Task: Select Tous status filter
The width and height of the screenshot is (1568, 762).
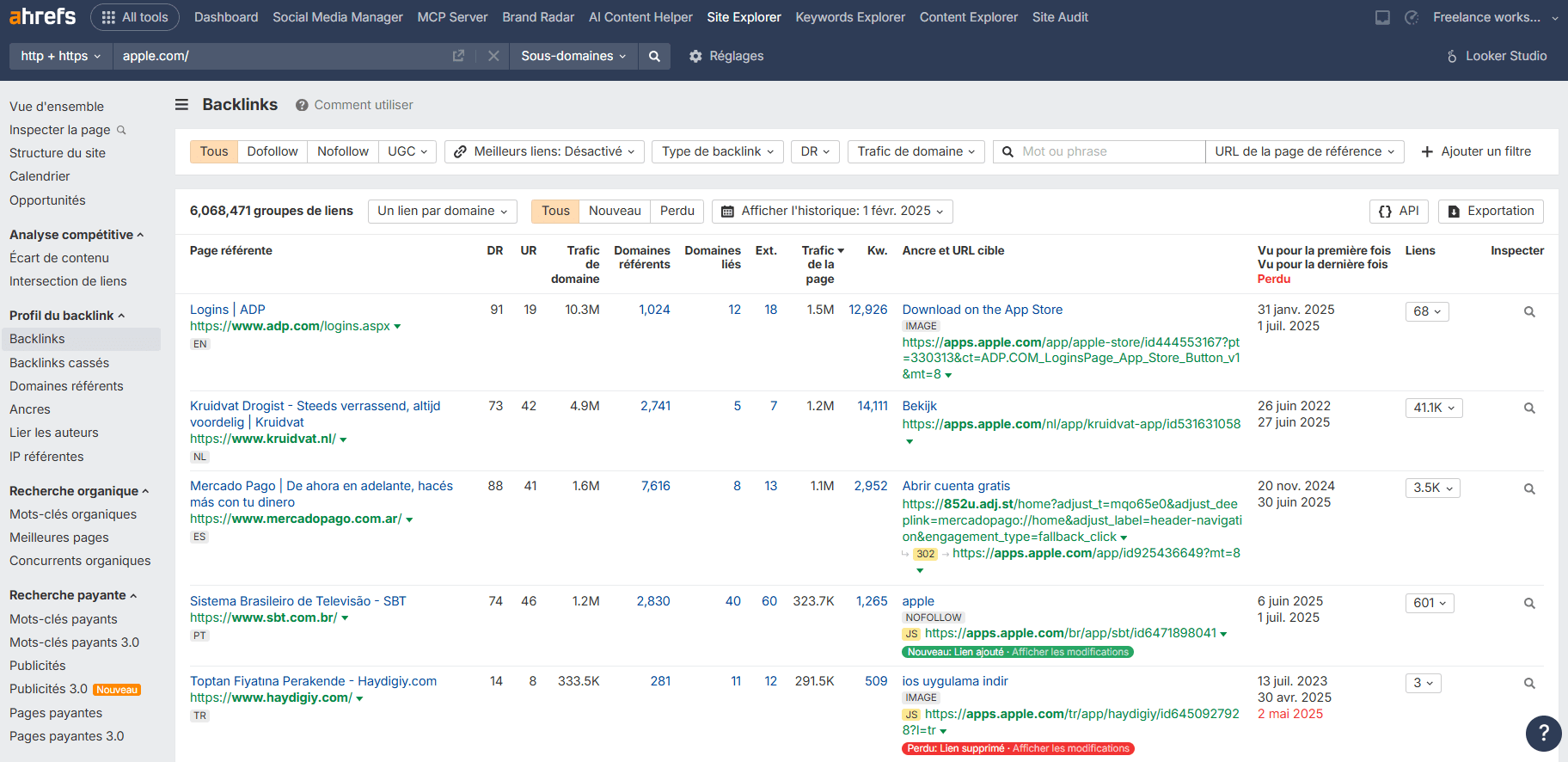Action: pos(555,211)
